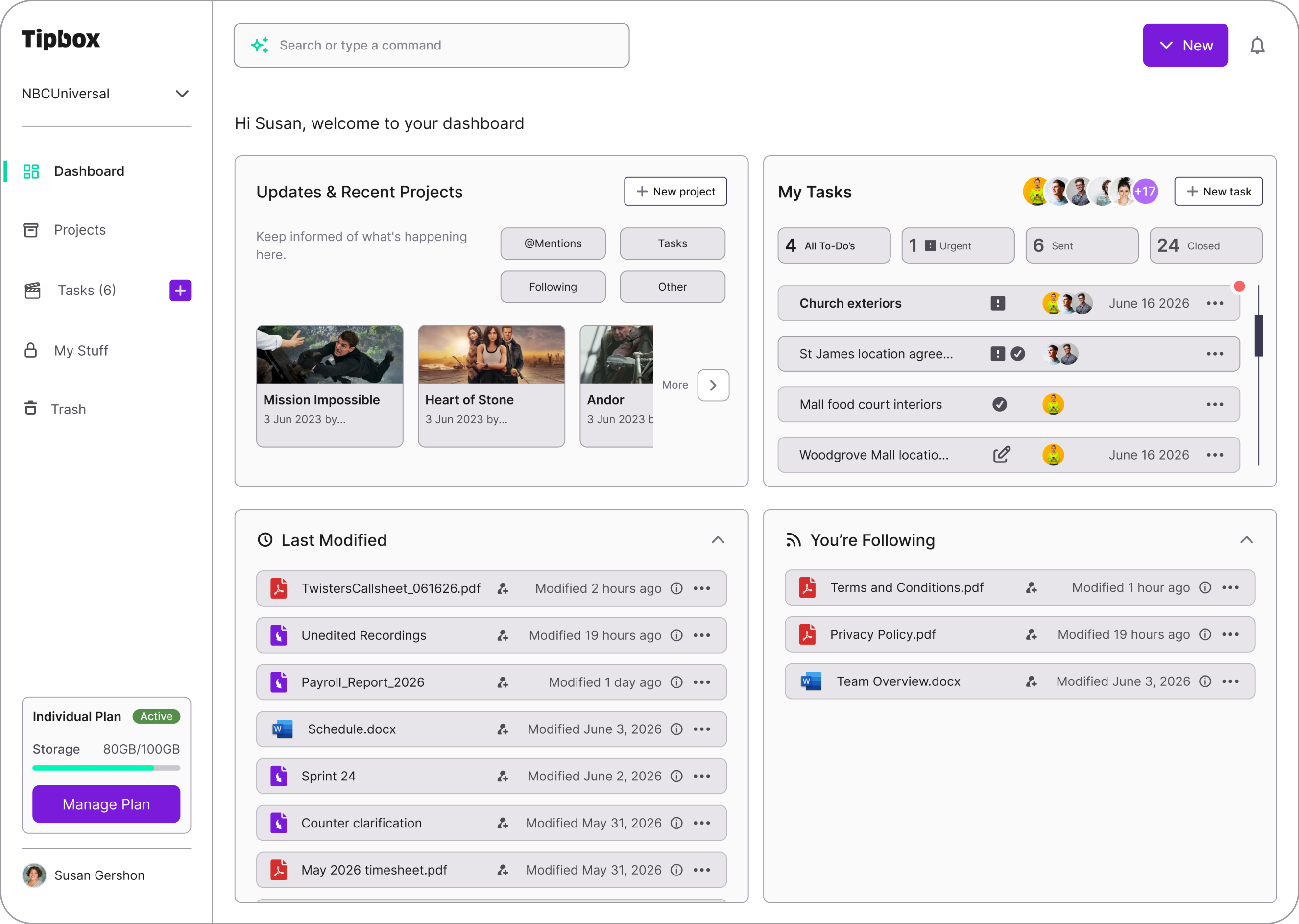Click the New project button
The image size is (1299, 924).
[675, 191]
